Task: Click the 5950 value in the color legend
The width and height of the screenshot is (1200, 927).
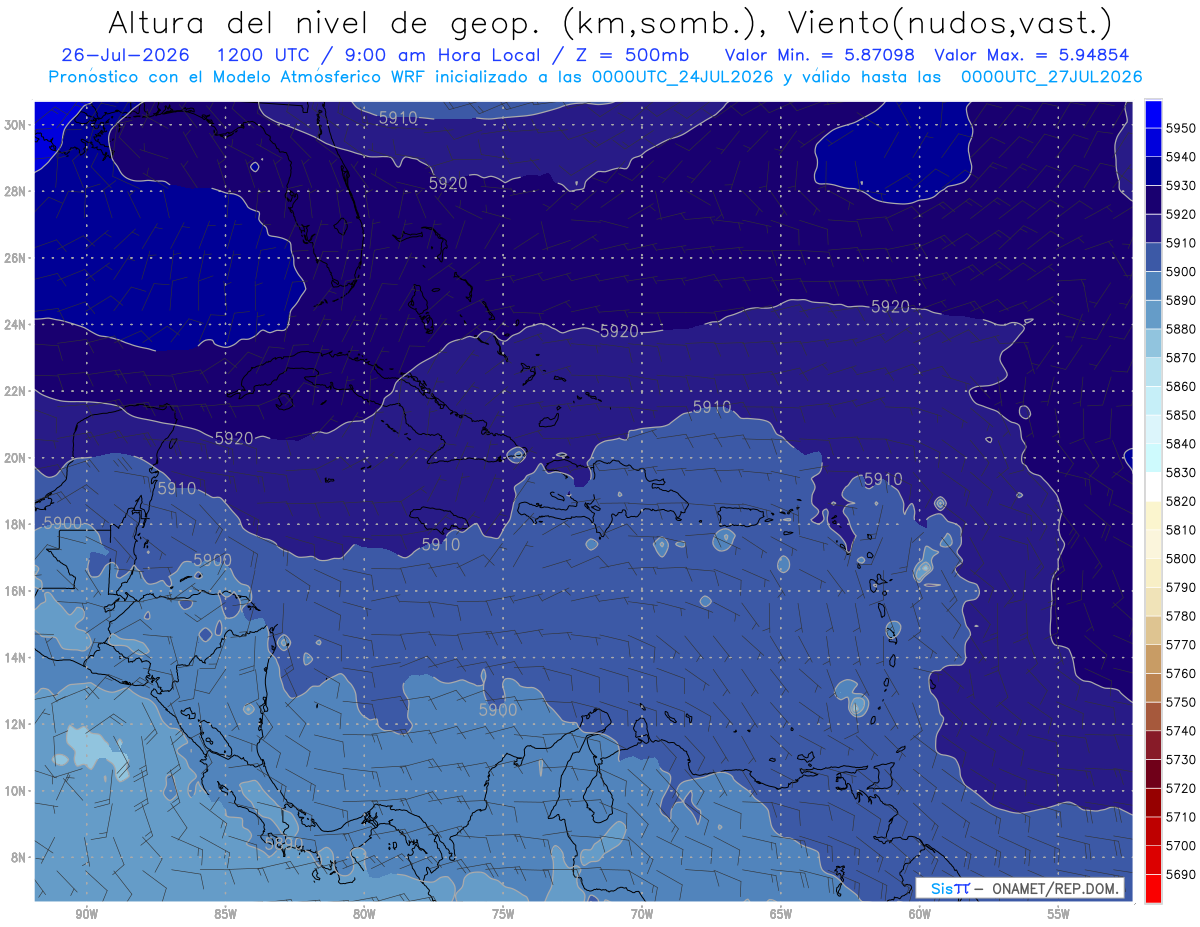Action: [x=1181, y=128]
